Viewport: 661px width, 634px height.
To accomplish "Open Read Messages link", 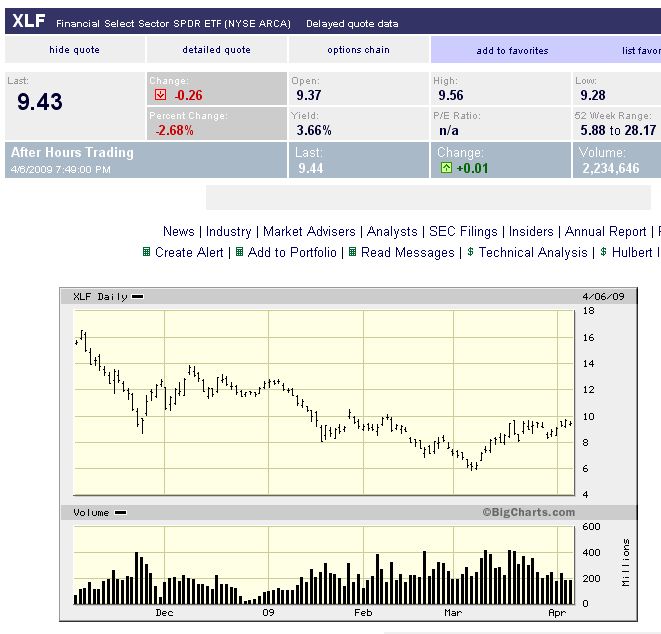I will pyautogui.click(x=408, y=252).
